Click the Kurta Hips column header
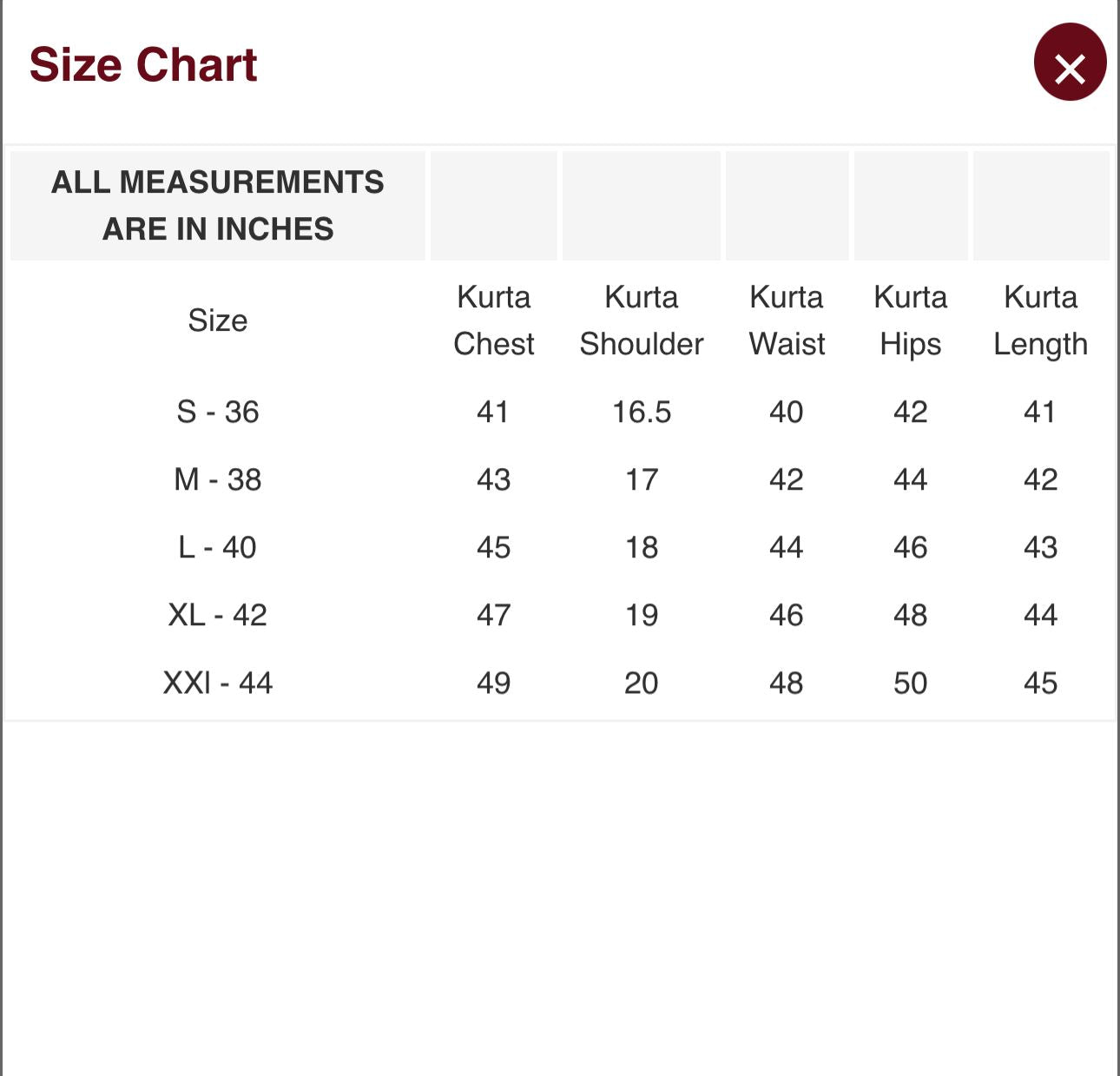The image size is (1120, 1076). (910, 320)
